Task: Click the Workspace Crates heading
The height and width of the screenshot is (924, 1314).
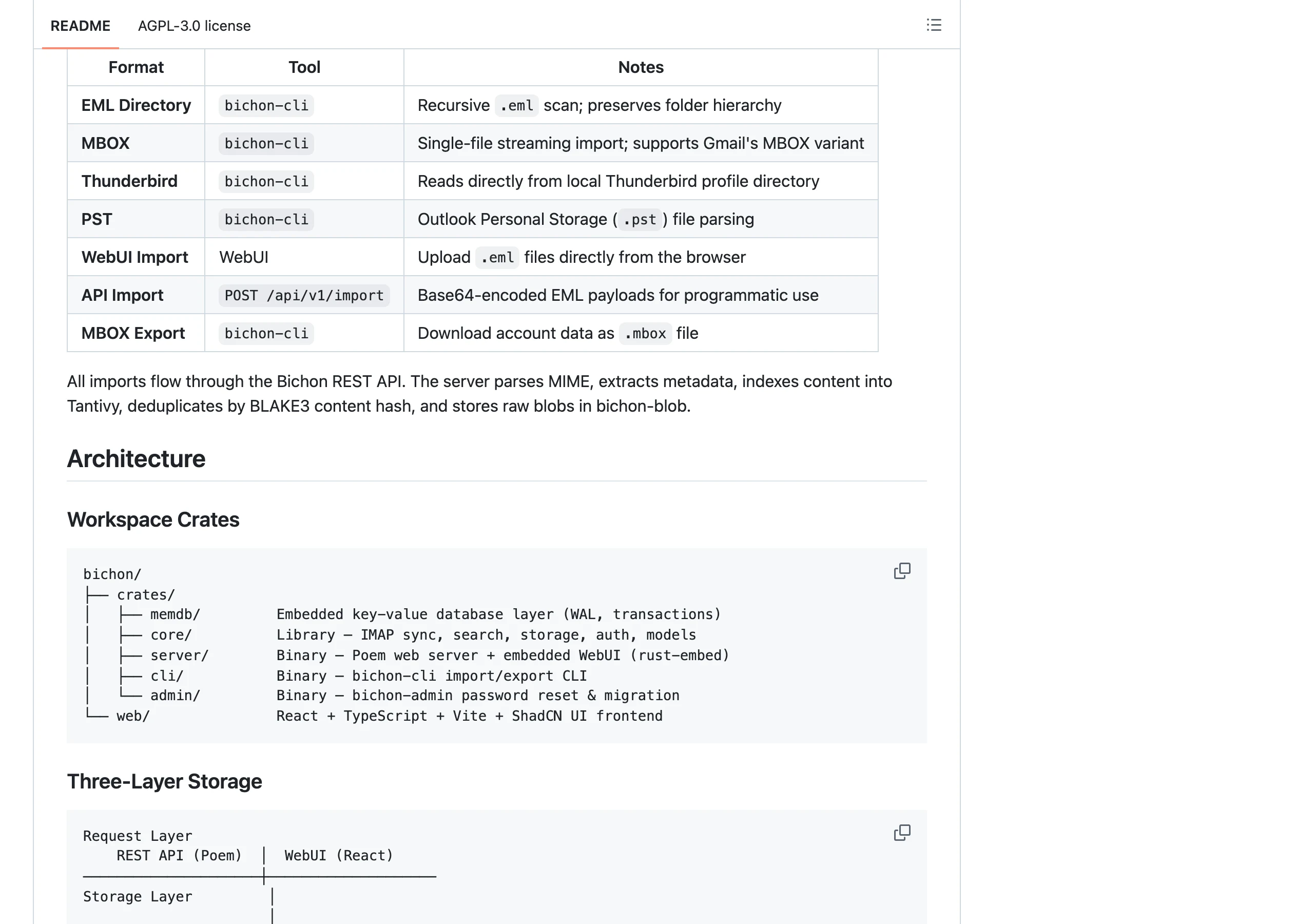Action: (153, 519)
